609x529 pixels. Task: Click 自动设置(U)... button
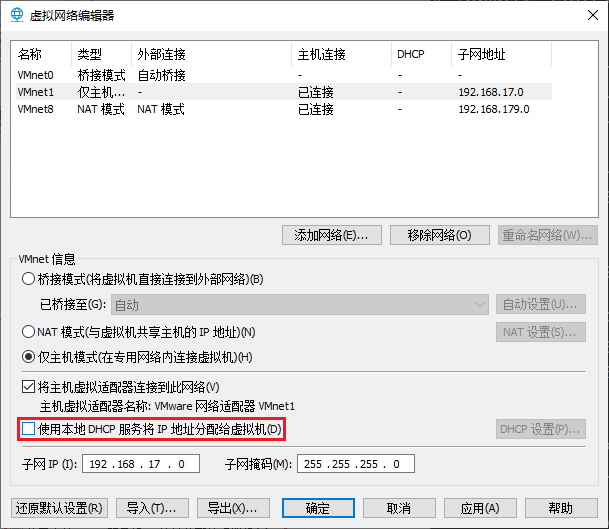click(x=541, y=304)
